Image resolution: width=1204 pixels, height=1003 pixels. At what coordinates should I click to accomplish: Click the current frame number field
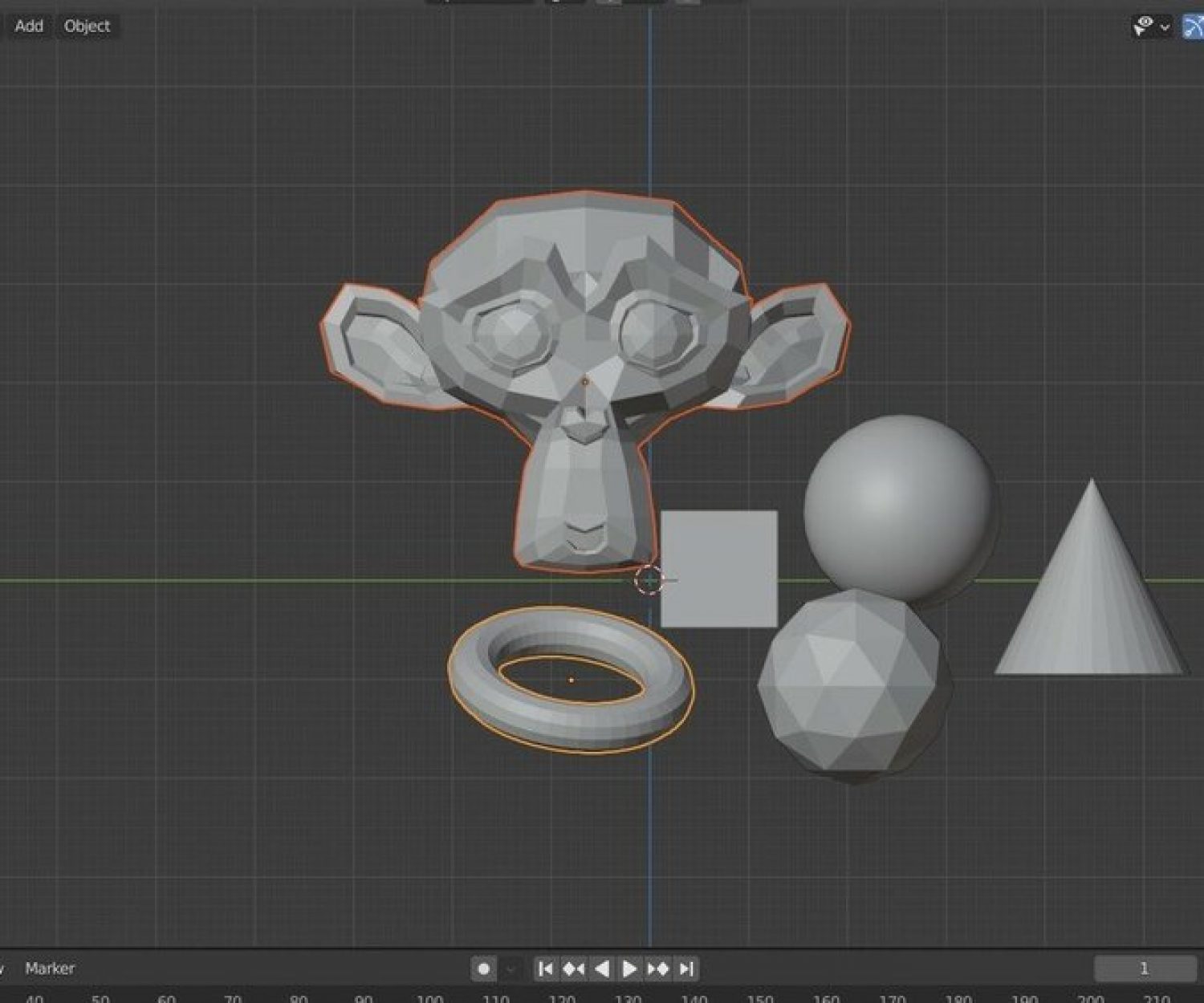coord(1144,968)
